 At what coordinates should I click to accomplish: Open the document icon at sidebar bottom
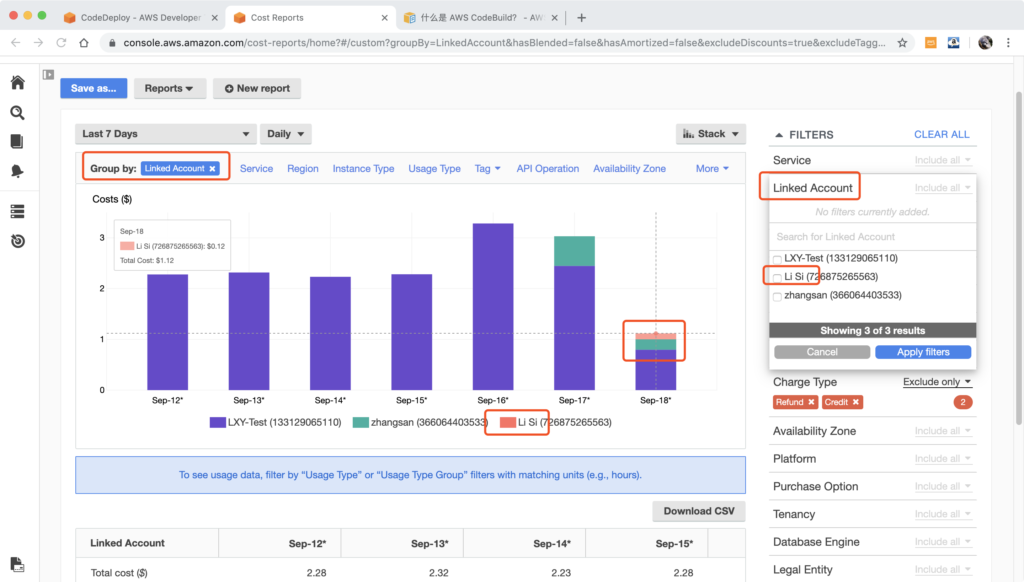coord(17,564)
